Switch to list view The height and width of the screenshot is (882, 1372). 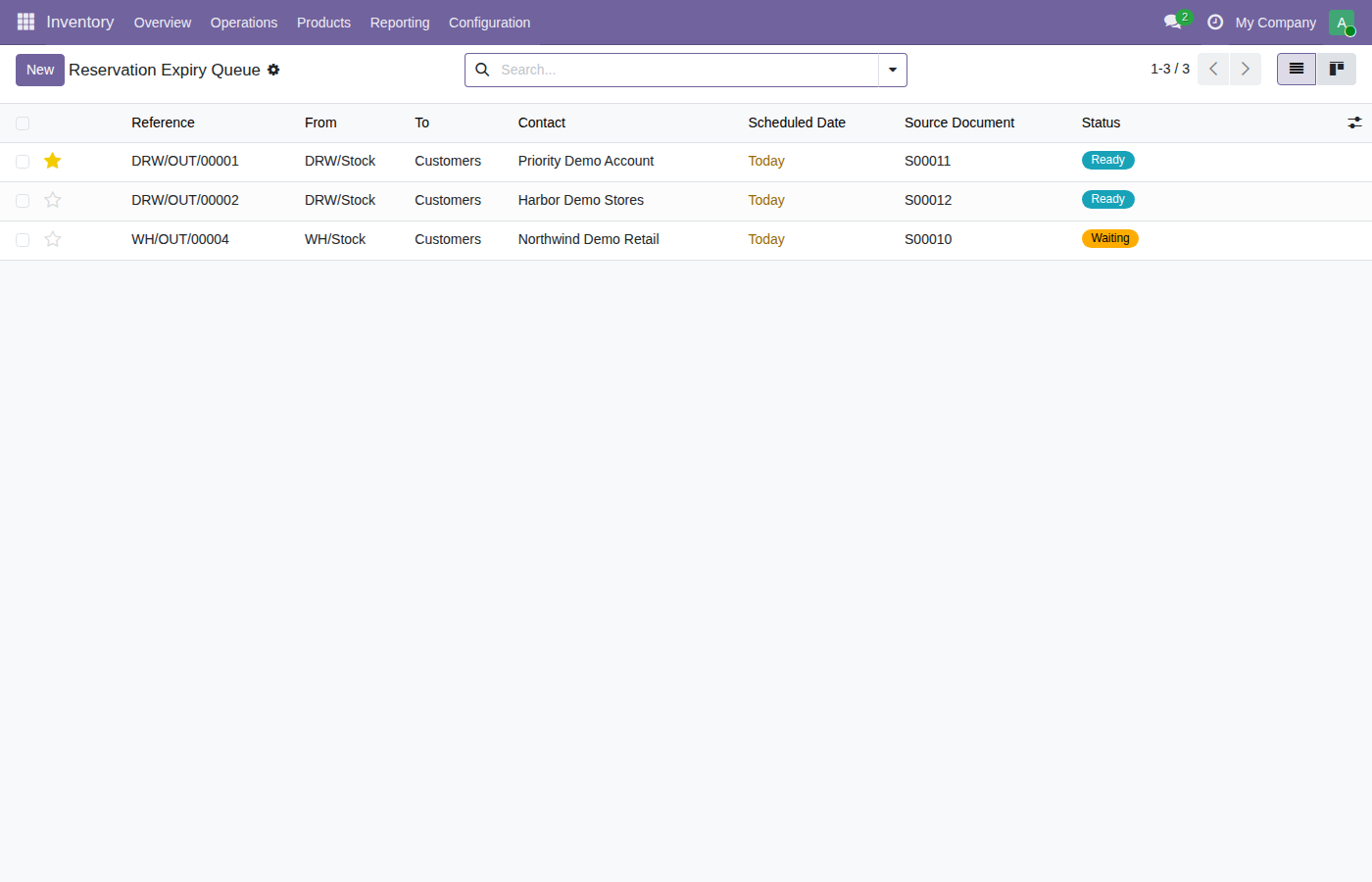point(1297,69)
